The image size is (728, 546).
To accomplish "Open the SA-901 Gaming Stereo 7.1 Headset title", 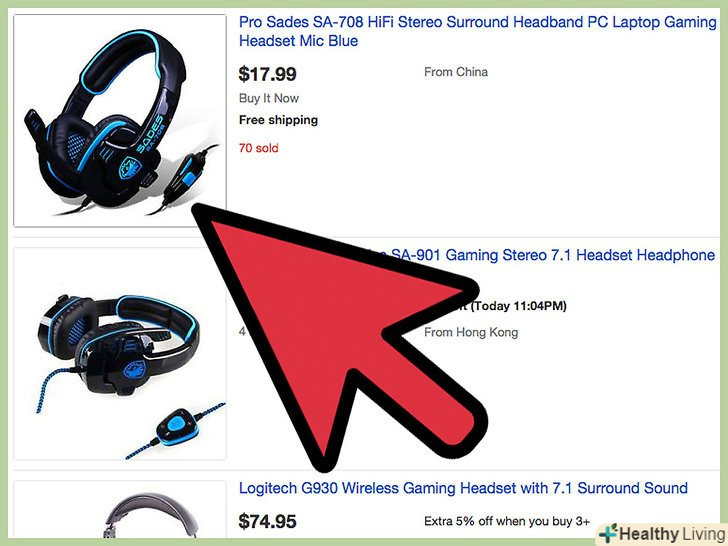I will [552, 255].
